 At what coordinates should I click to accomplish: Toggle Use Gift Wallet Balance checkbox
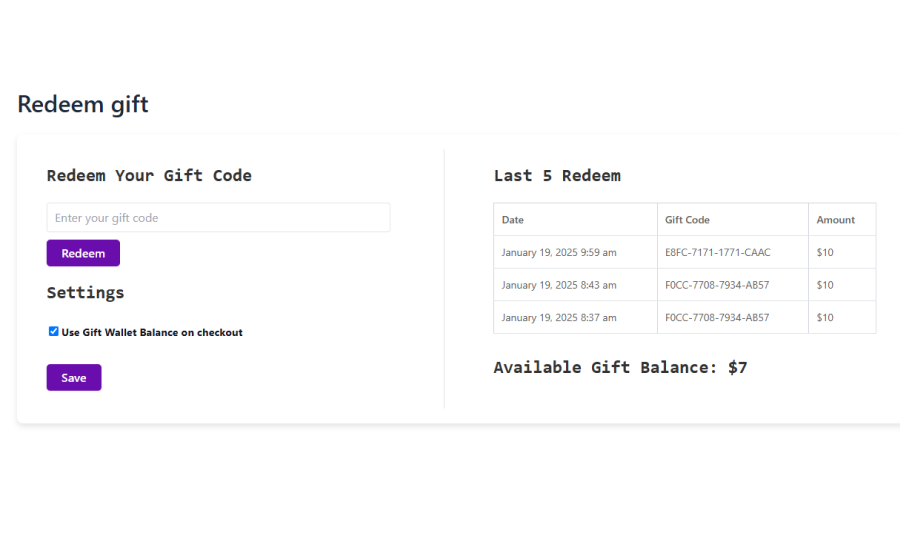[54, 331]
